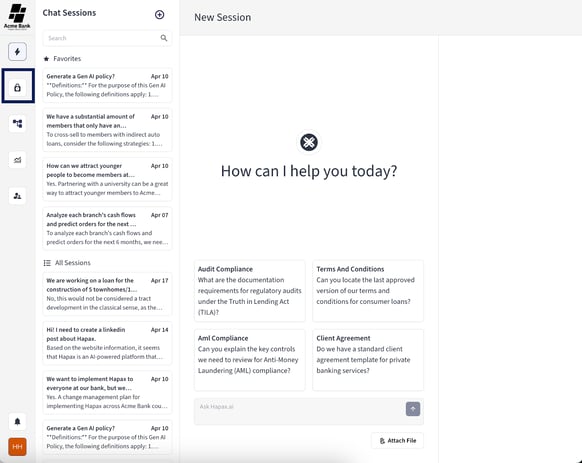
Task: Open favorite session about attracting younger members
Action: click(x=107, y=179)
